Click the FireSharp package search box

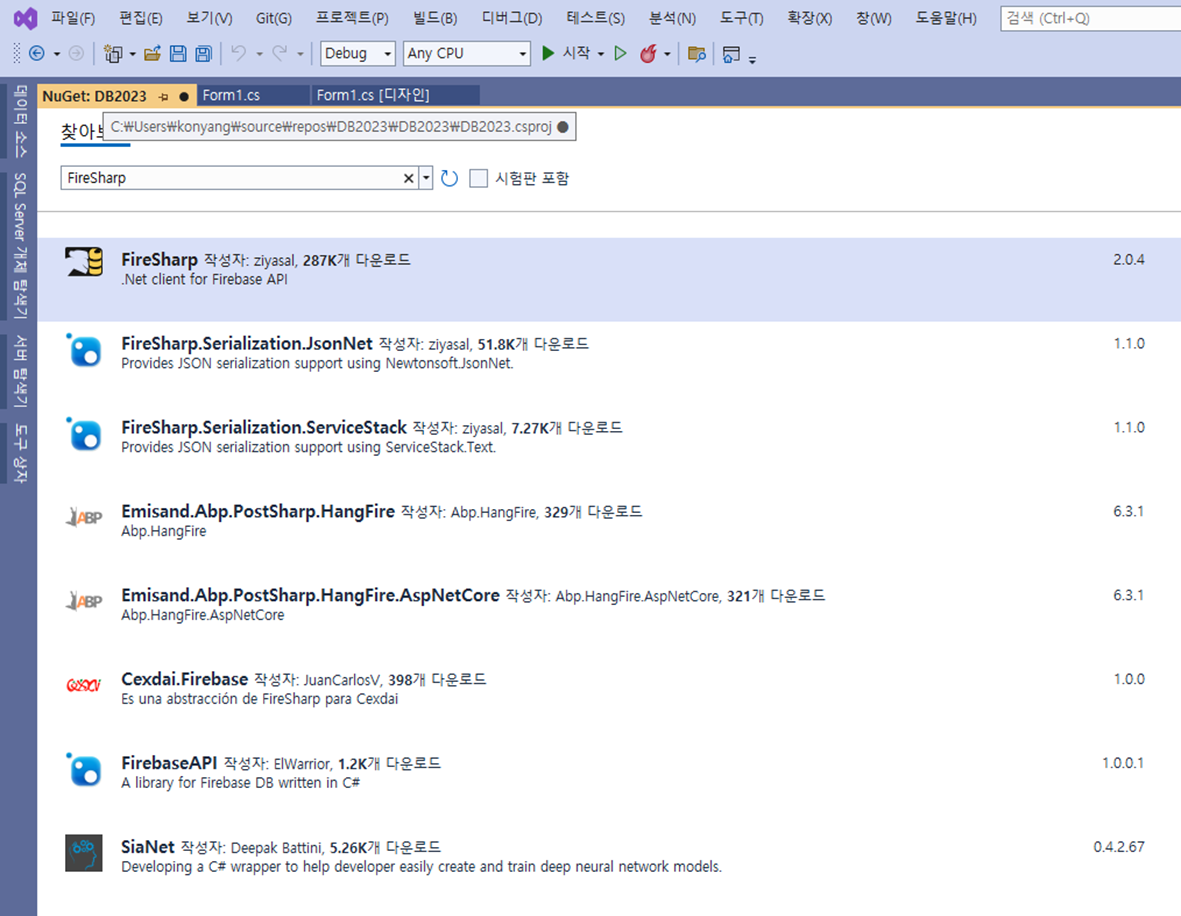click(231, 179)
